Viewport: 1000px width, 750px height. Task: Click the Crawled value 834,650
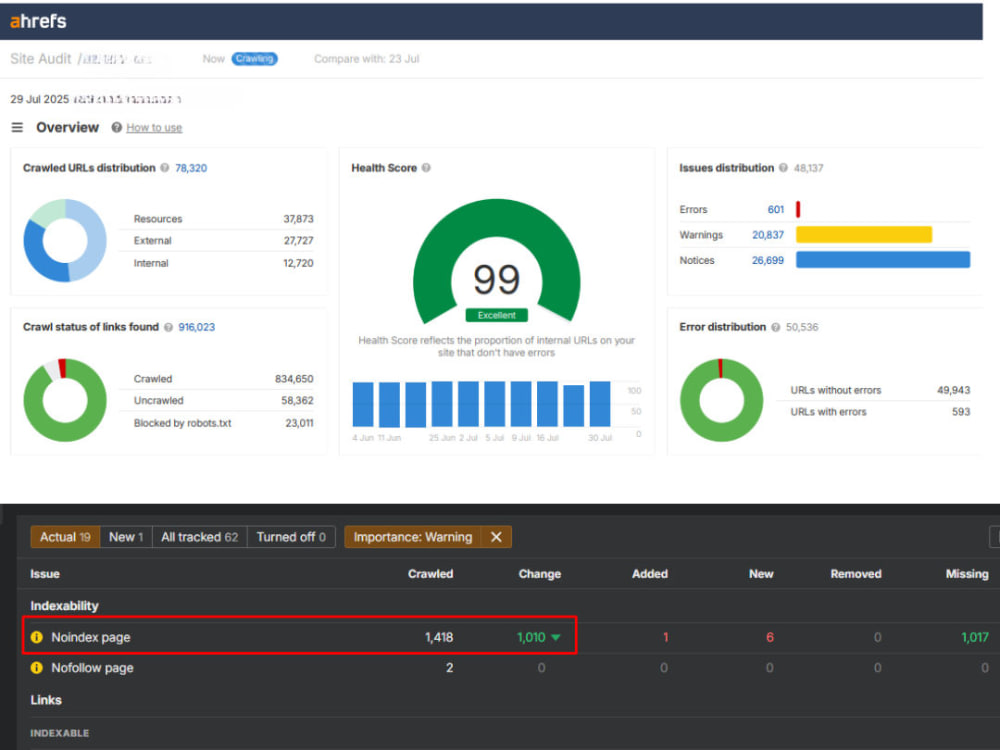click(294, 379)
